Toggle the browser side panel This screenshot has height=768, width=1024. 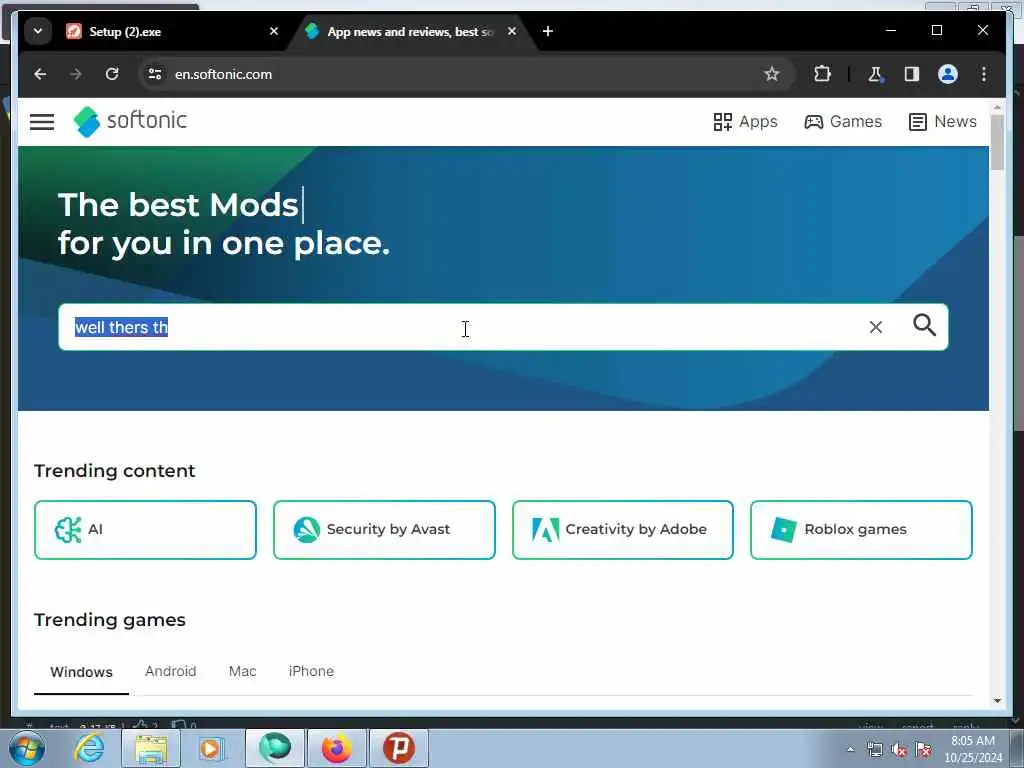[912, 74]
